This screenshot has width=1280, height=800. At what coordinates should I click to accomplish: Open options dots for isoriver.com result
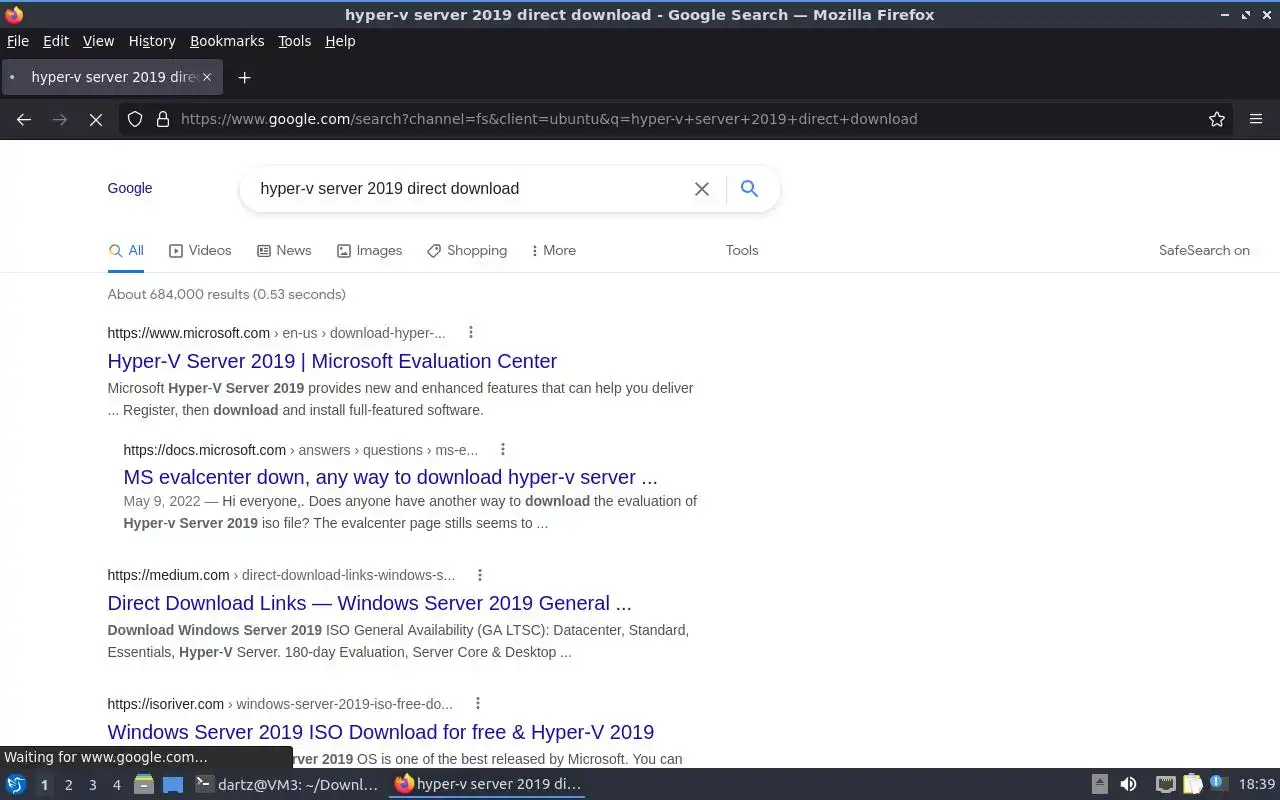[x=477, y=704]
